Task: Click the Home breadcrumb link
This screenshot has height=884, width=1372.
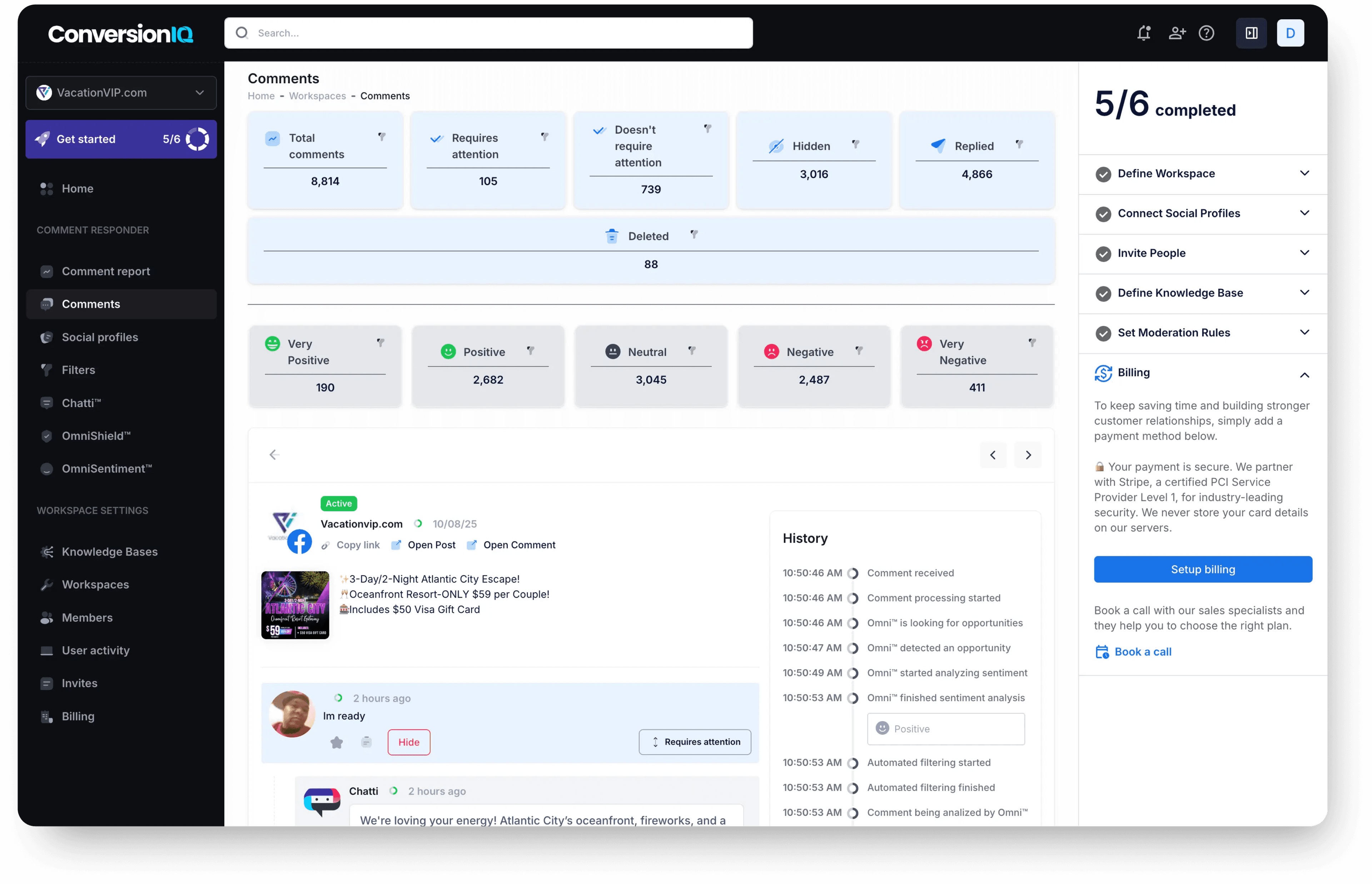Action: [x=261, y=96]
